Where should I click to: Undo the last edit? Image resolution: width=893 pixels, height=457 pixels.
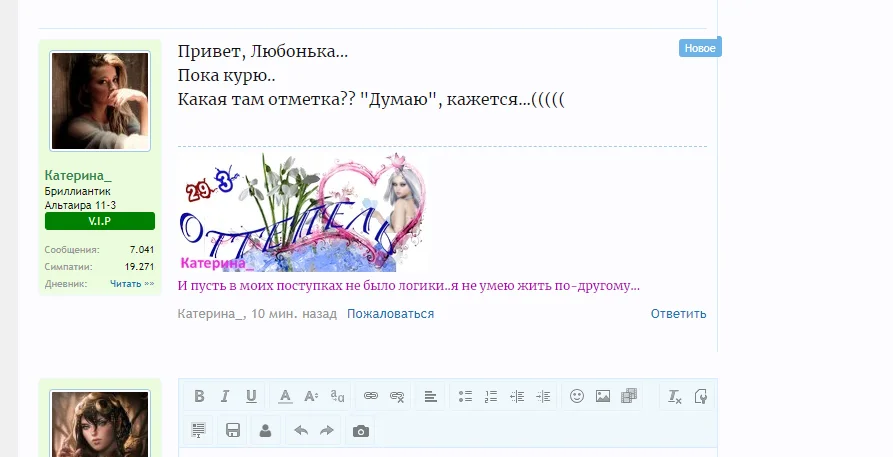point(301,430)
